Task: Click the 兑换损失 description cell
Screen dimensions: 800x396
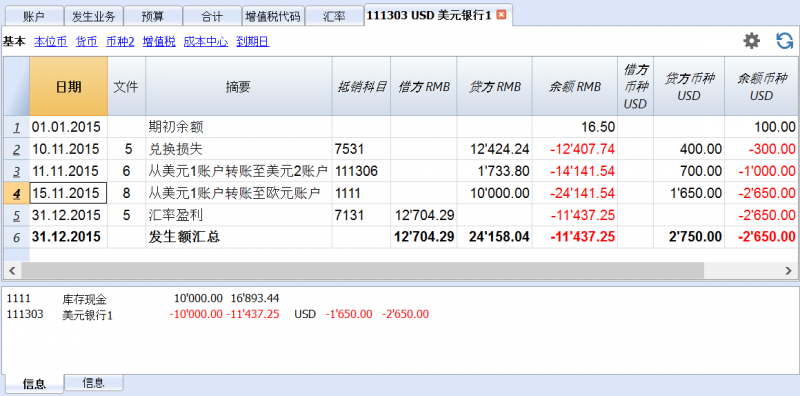Action: click(x=239, y=149)
